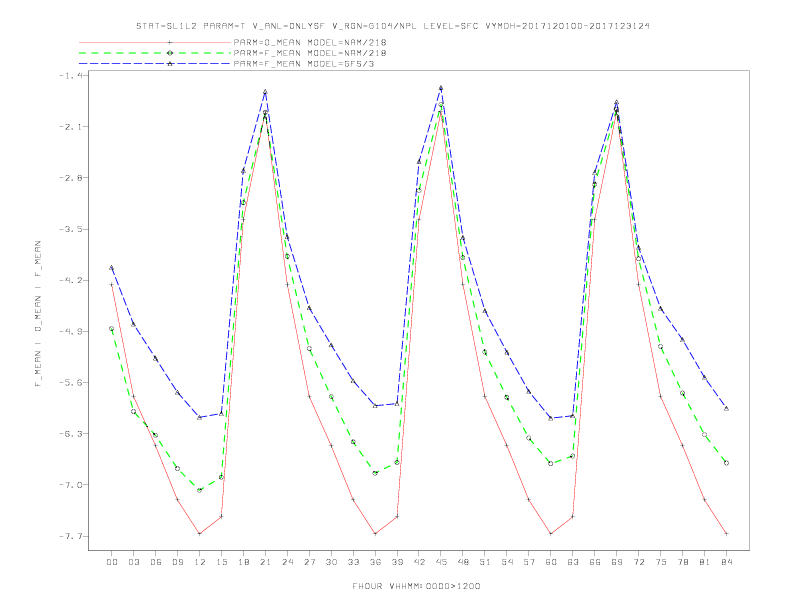
Task: Click forecast hour tick label 48
Action: [x=463, y=562]
